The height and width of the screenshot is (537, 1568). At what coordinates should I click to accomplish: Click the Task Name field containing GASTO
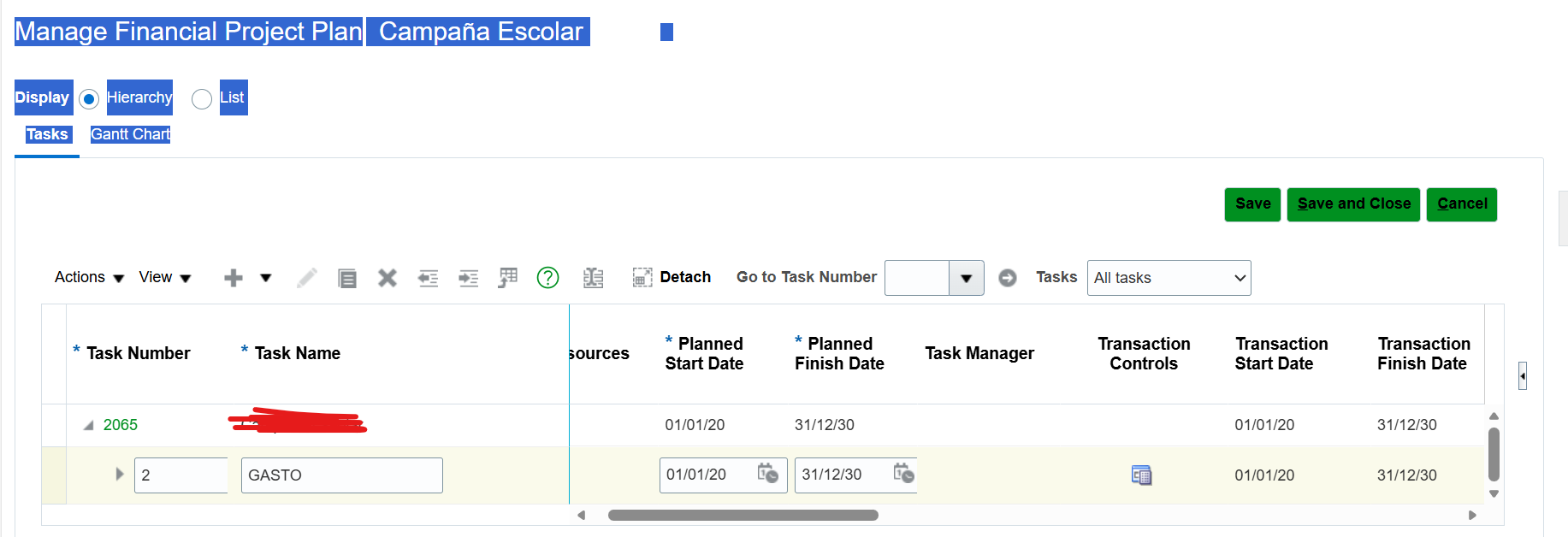tap(341, 475)
